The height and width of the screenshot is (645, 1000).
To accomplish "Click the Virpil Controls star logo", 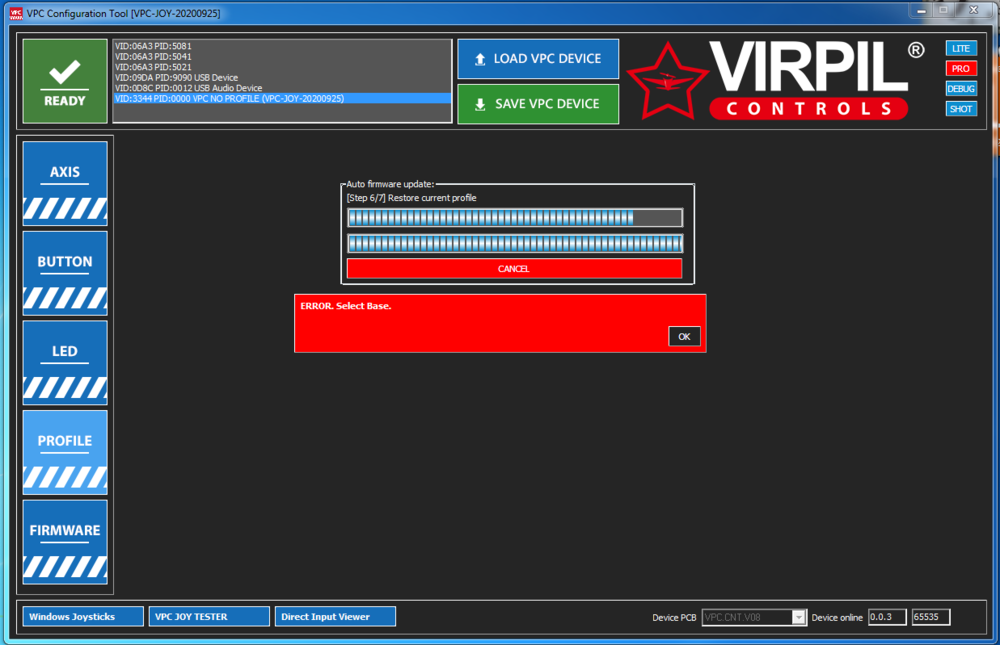I will coord(668,82).
